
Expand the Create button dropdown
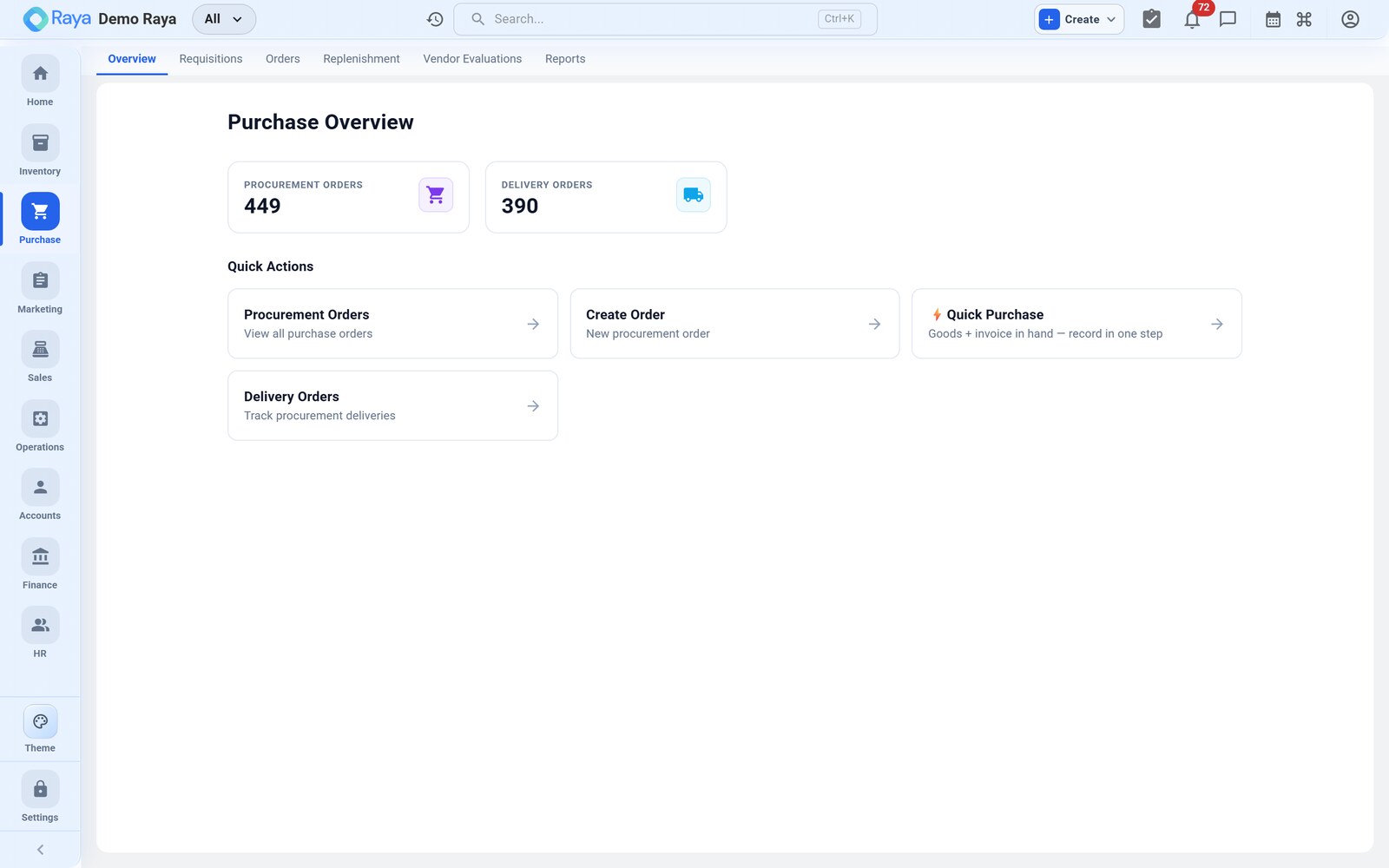1111,19
